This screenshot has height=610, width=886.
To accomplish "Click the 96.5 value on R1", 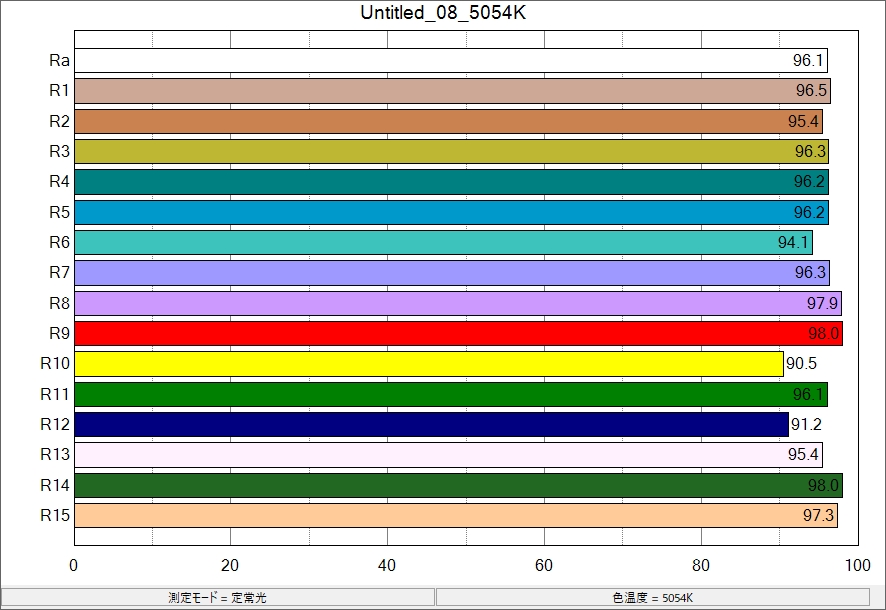I will (x=811, y=90).
